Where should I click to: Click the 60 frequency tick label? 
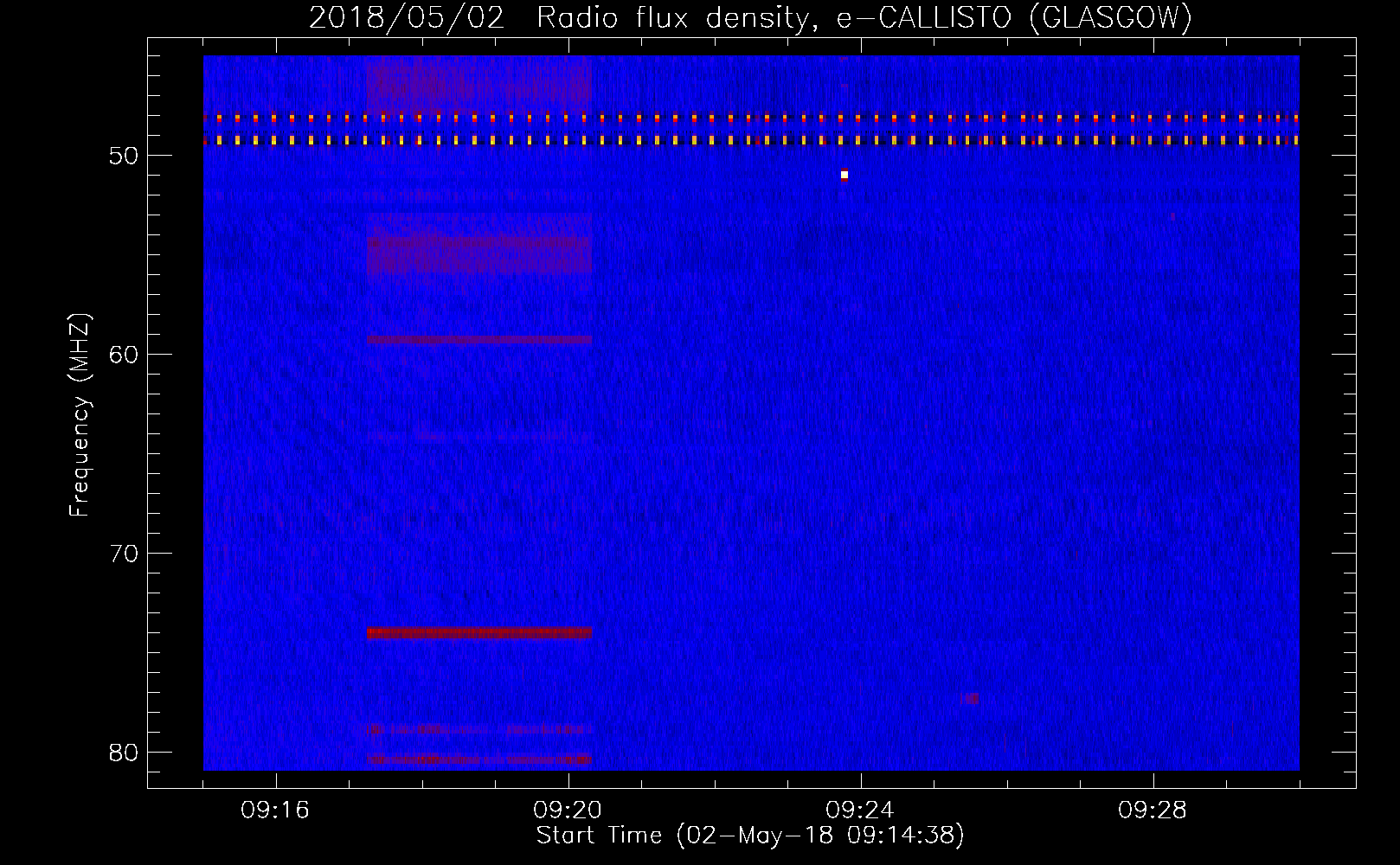coord(124,356)
